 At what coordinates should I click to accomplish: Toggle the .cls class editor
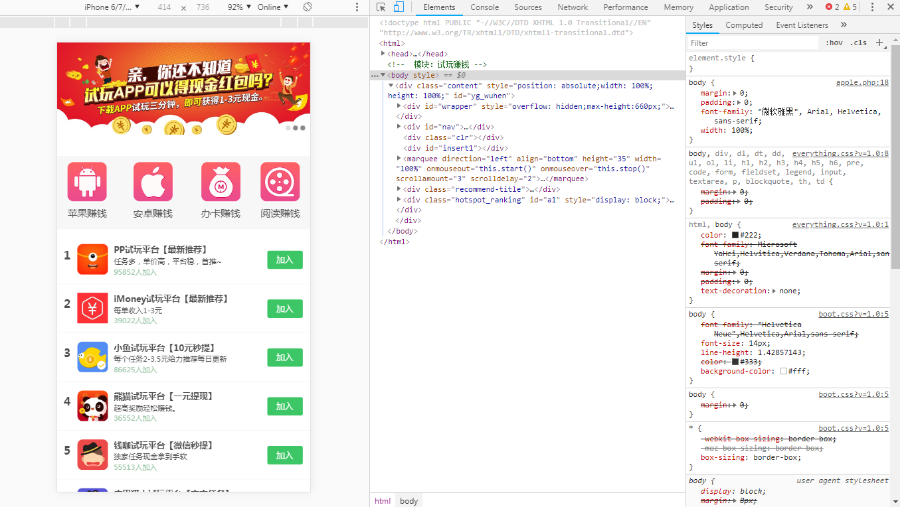[859, 42]
